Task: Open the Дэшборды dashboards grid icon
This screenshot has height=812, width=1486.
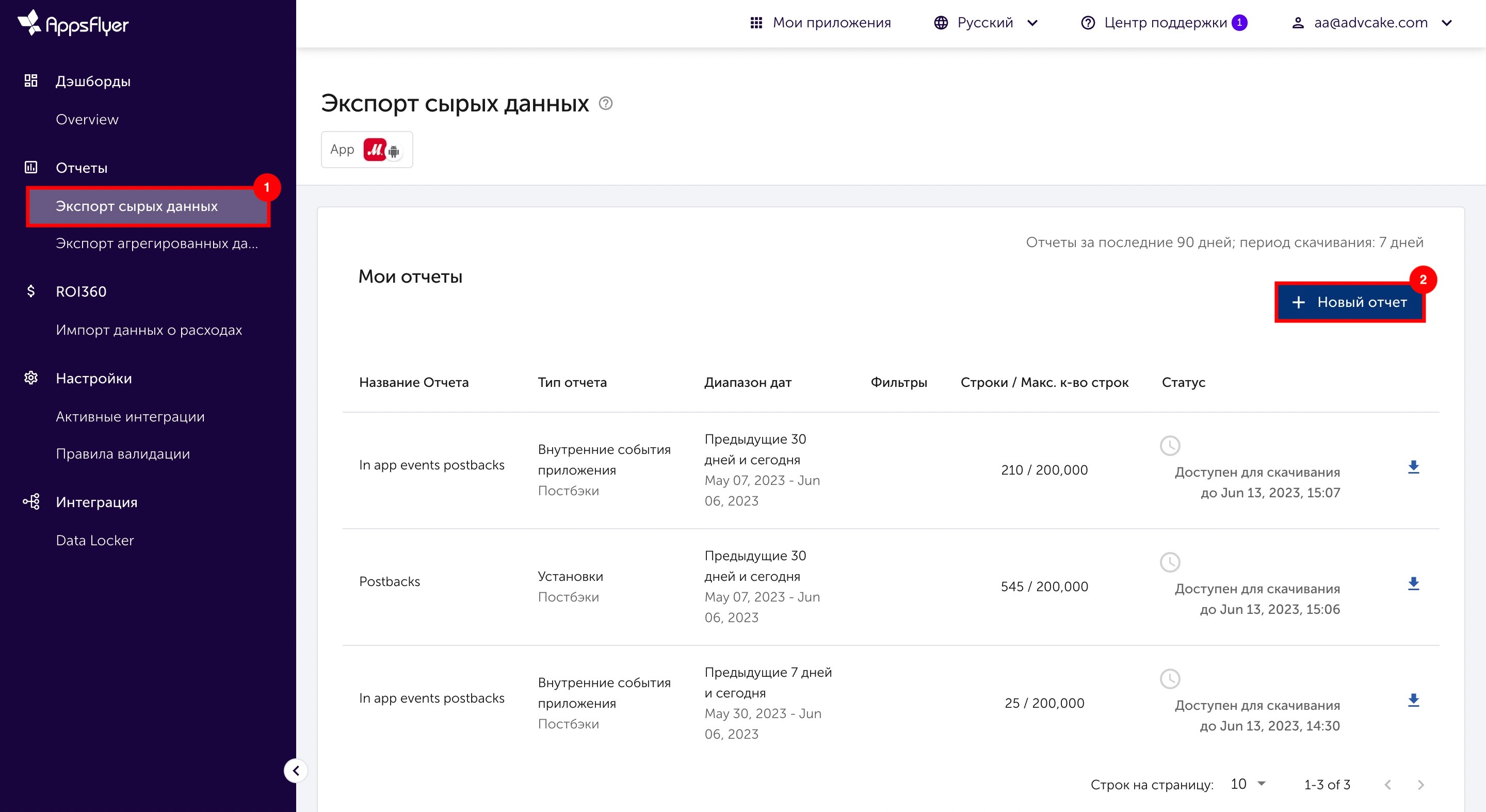Action: point(30,81)
